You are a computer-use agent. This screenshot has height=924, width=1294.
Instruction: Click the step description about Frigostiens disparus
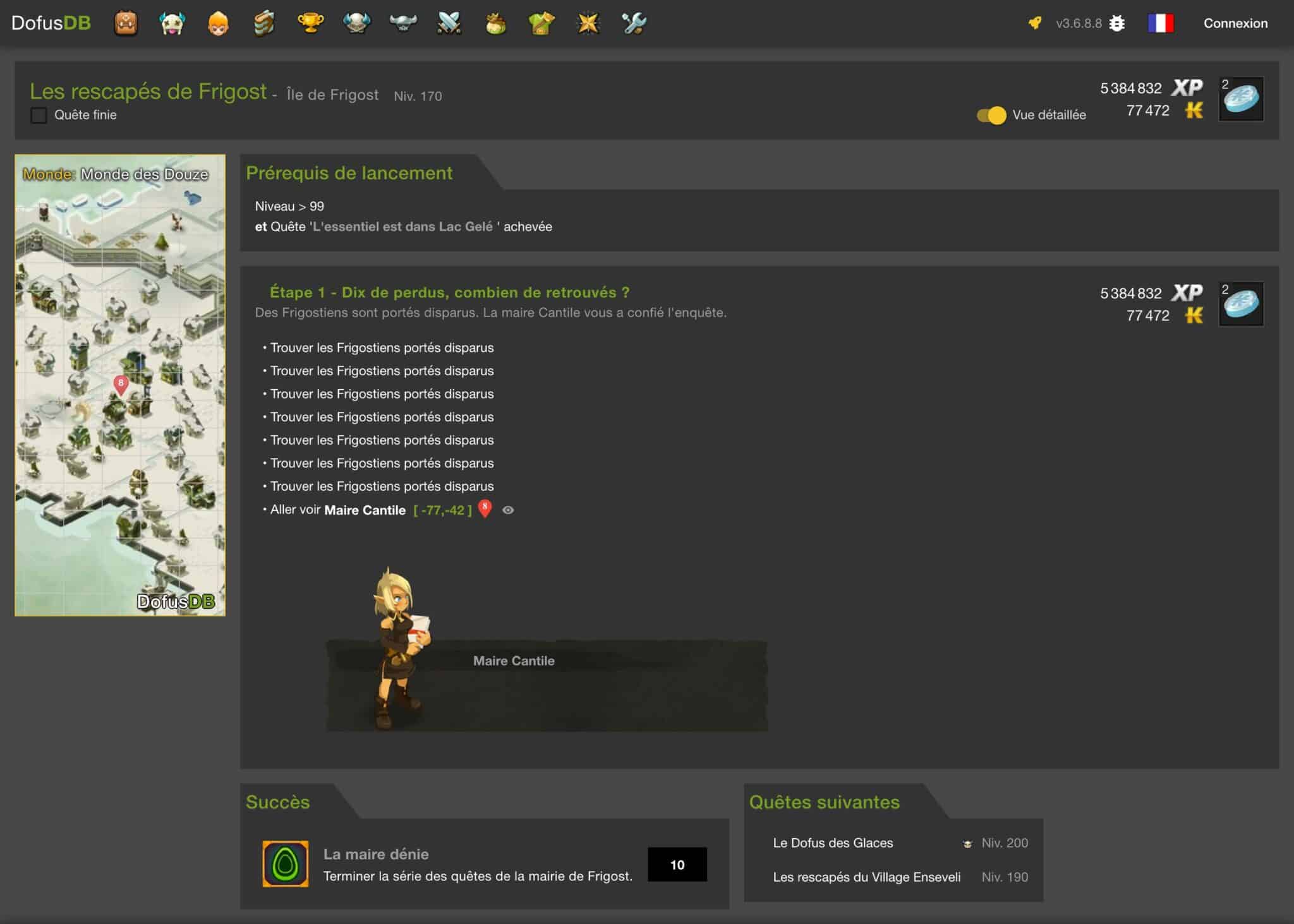[490, 313]
